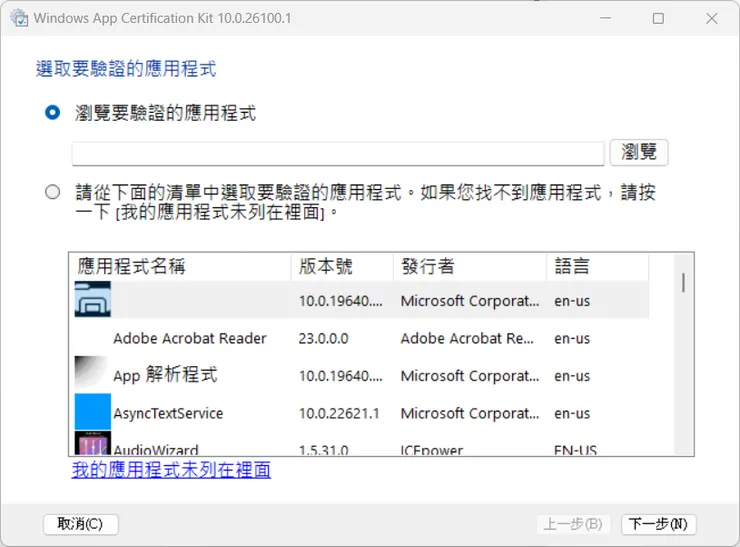This screenshot has width=740, height=547.
Task: Minimize the Certification Kit window
Action: coord(605,18)
